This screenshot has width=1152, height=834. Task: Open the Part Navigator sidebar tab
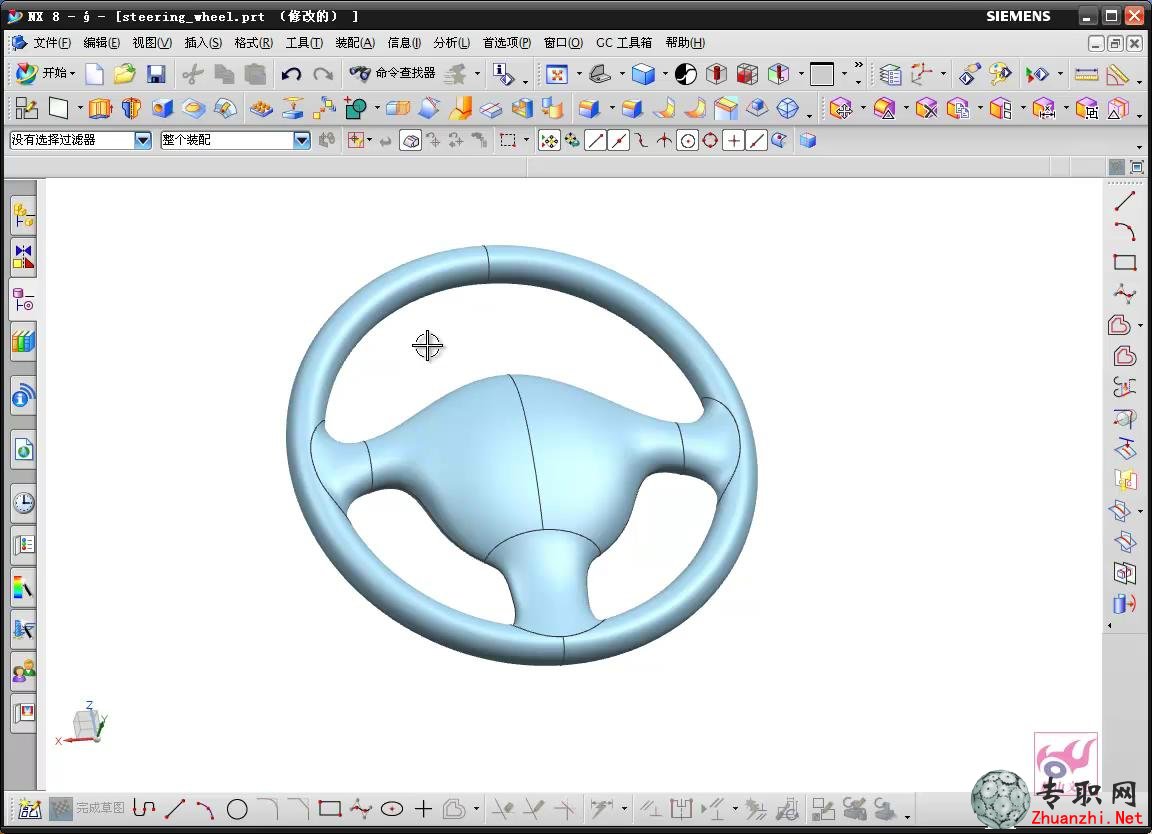pyautogui.click(x=24, y=299)
